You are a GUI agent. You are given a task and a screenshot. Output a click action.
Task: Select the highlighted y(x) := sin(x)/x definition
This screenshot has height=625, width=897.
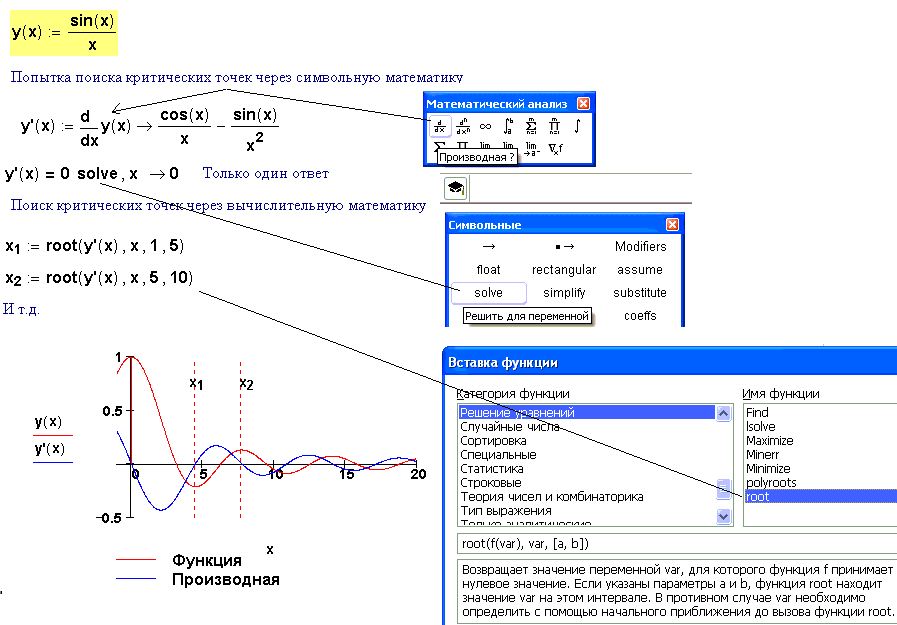click(63, 33)
